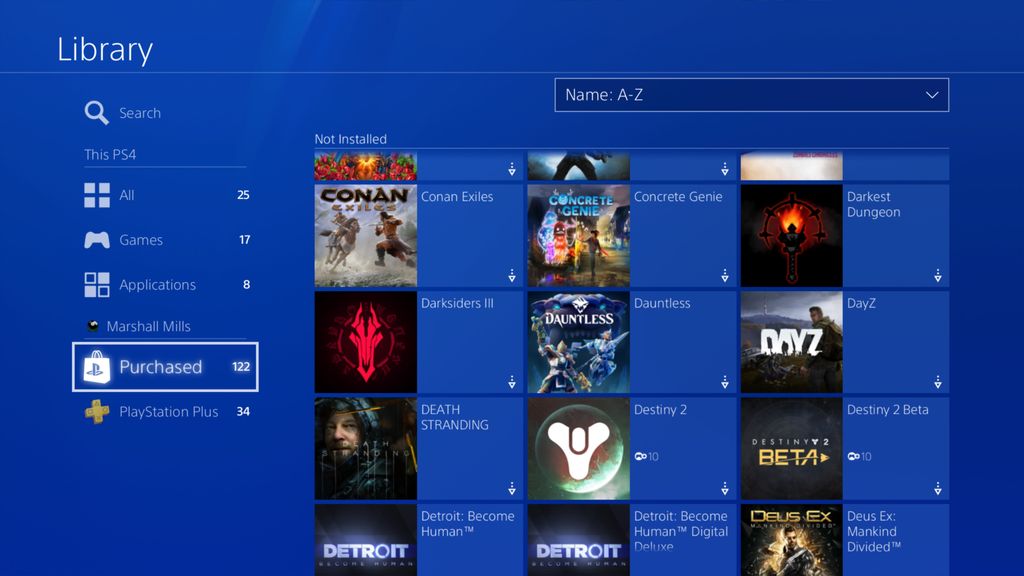
Task: Click the download arrow on Conan Exiles
Action: (x=511, y=276)
